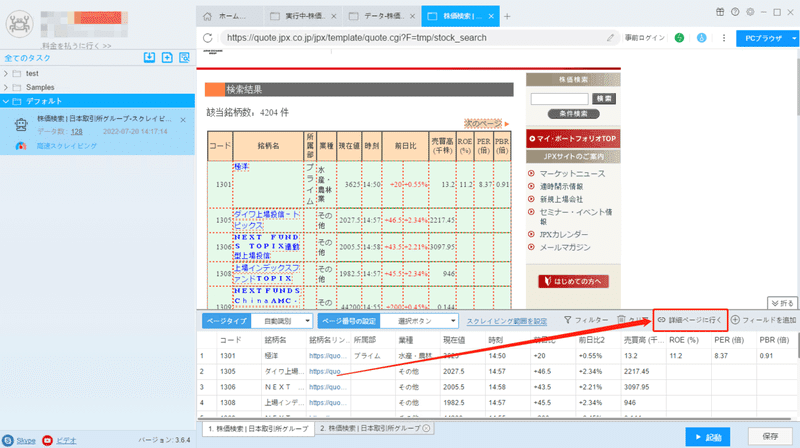Select bottom tab 2. 株価検索 | 日本取引所グループ

[370, 429]
